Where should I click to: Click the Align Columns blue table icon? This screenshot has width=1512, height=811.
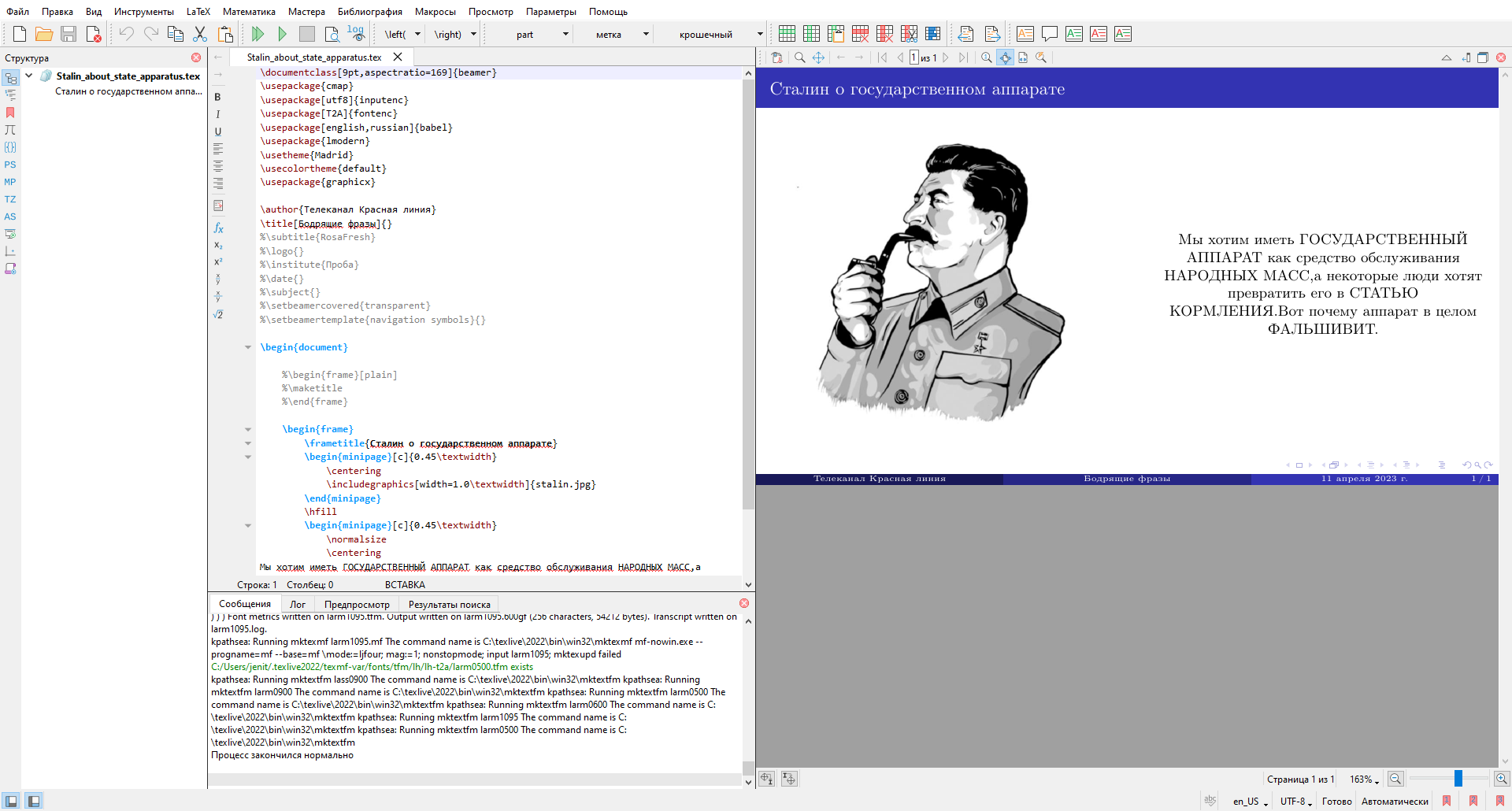(x=933, y=34)
